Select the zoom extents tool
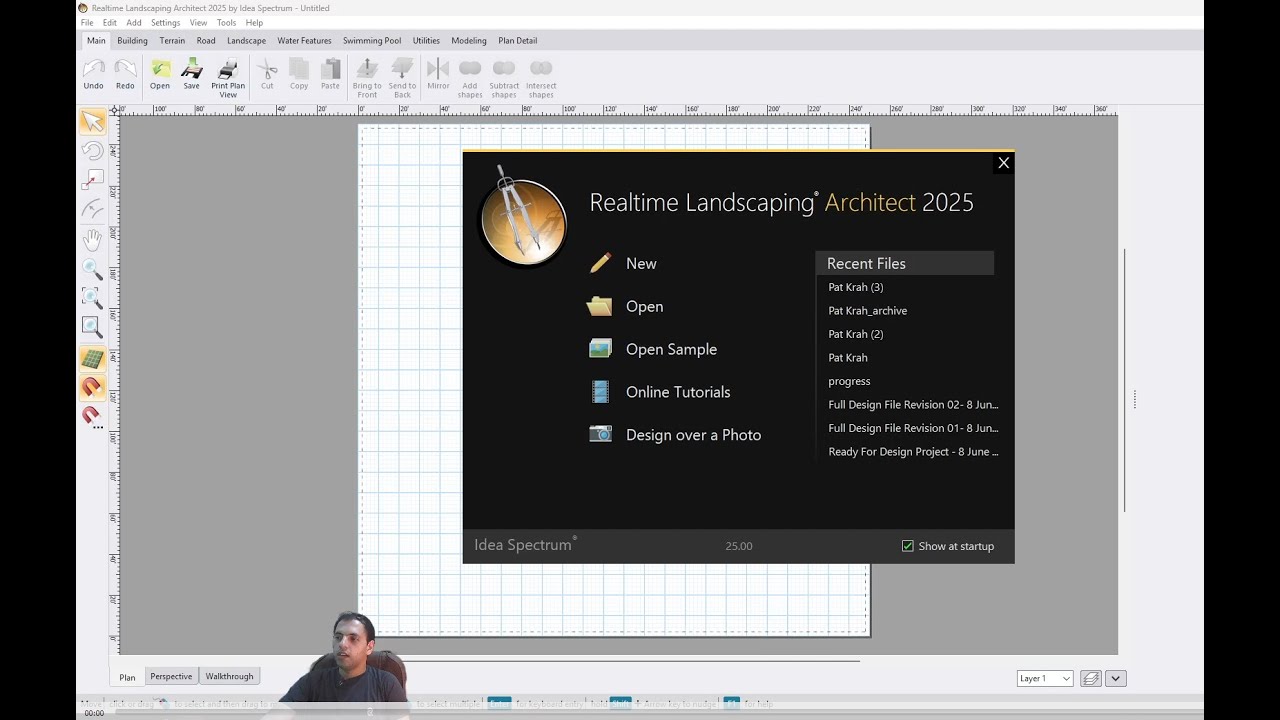1280x720 pixels. 92,327
